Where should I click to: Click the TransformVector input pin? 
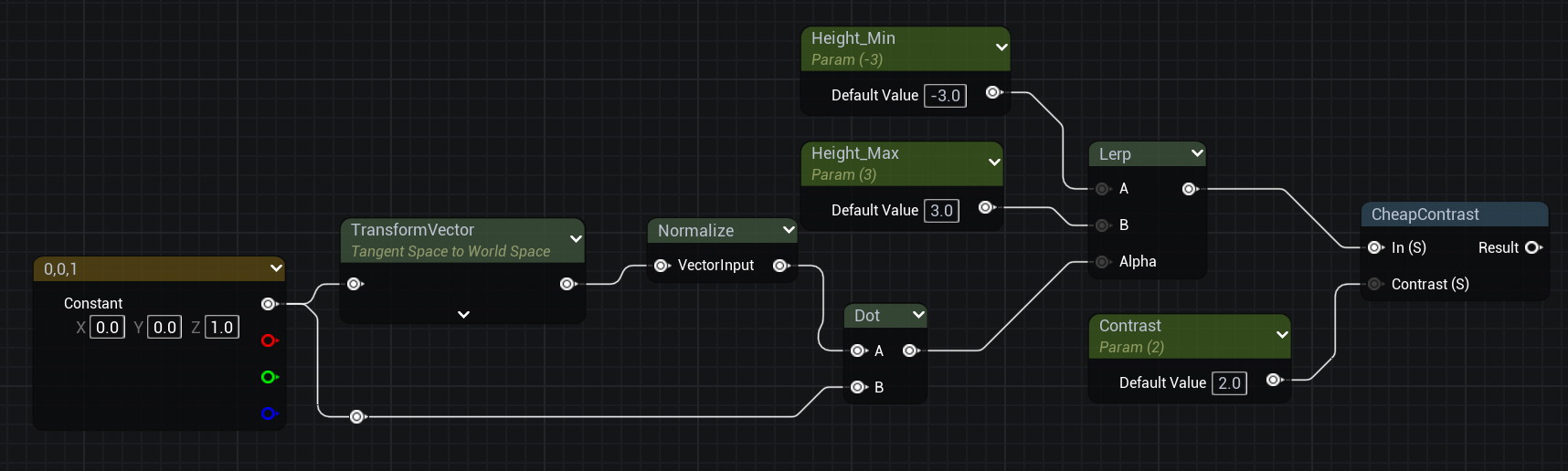click(x=355, y=284)
